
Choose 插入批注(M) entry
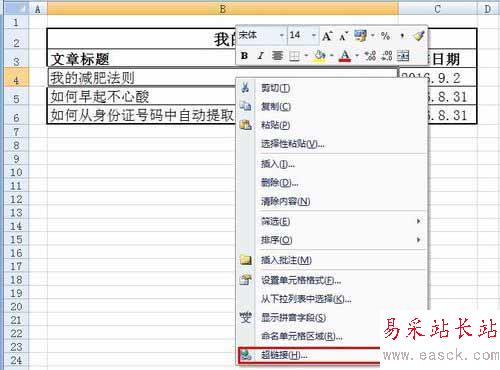pyautogui.click(x=332, y=260)
